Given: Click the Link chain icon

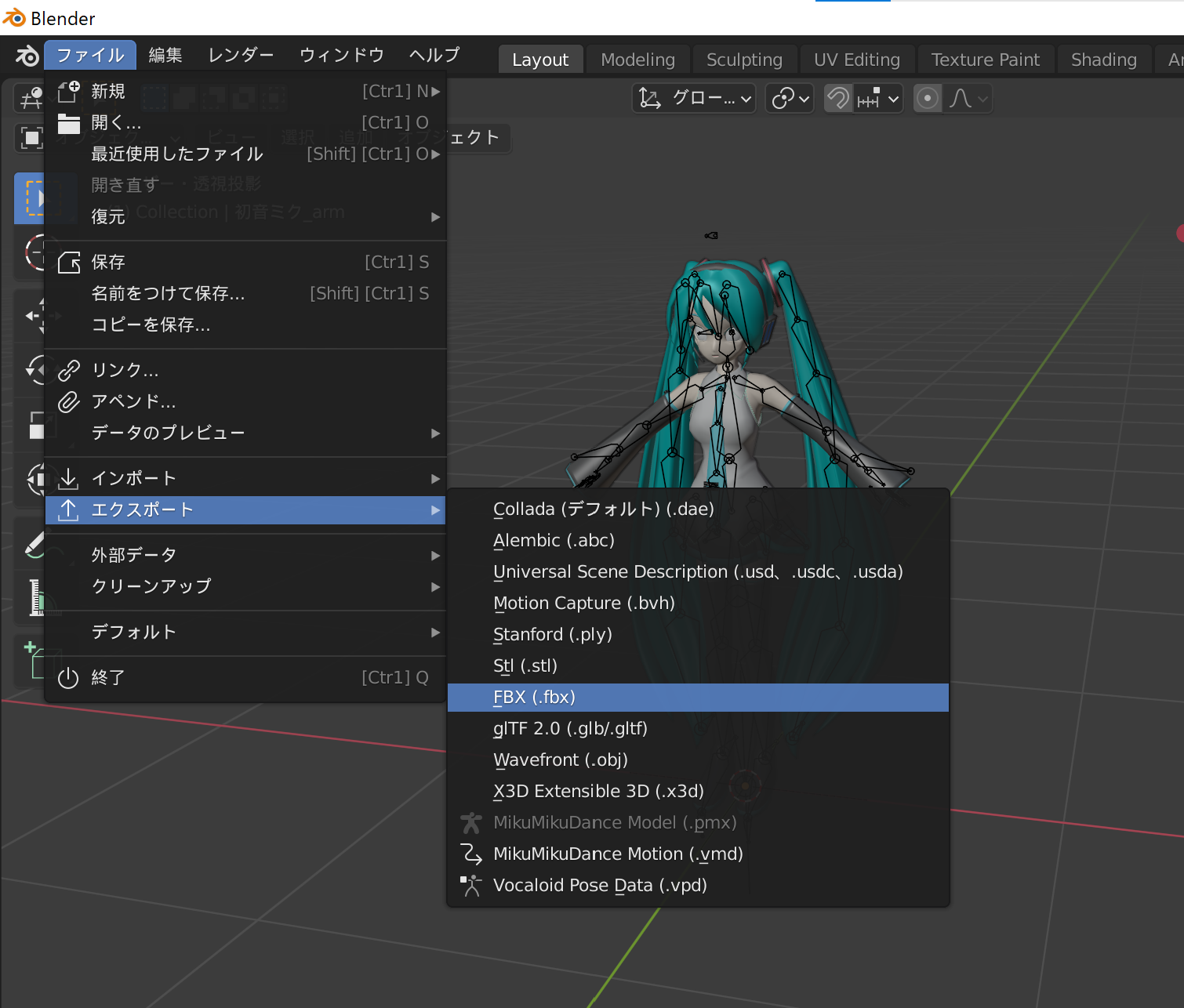Looking at the screenshot, I should pyautogui.click(x=69, y=370).
